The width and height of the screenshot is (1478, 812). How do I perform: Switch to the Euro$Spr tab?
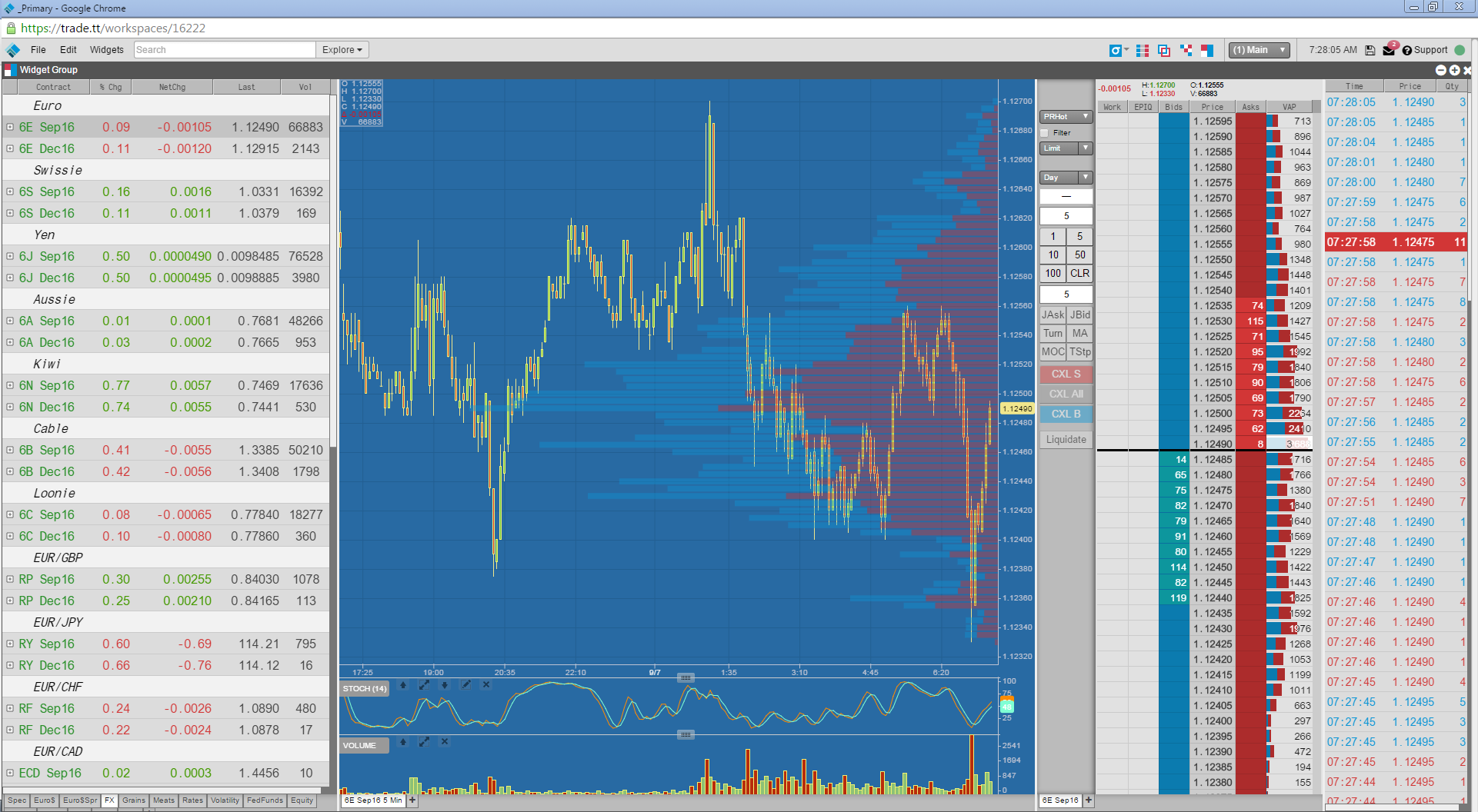(80, 800)
